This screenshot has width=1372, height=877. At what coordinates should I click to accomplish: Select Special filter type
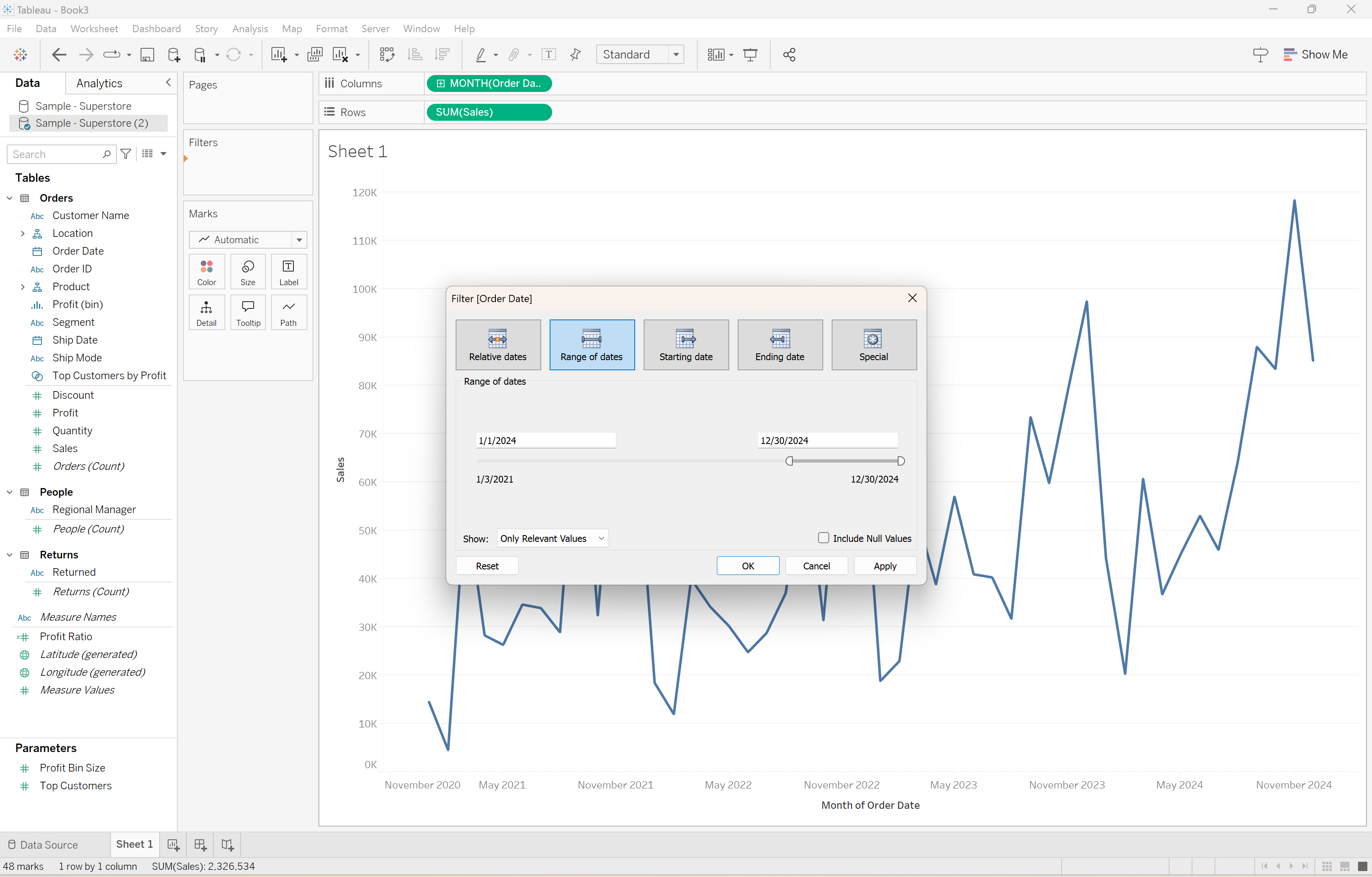tap(874, 345)
